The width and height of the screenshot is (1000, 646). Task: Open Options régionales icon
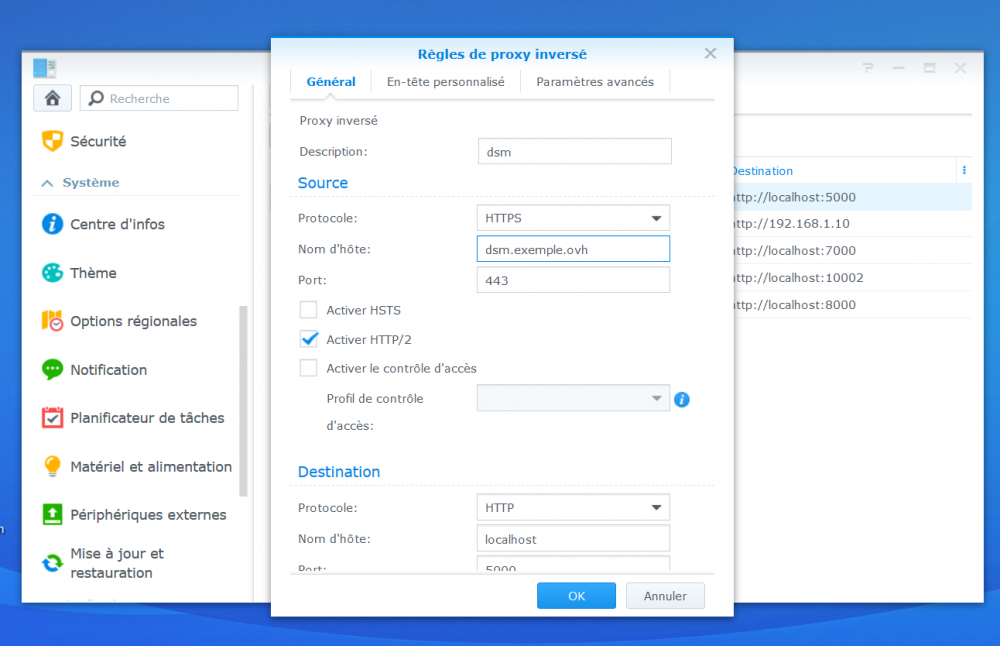coord(52,321)
